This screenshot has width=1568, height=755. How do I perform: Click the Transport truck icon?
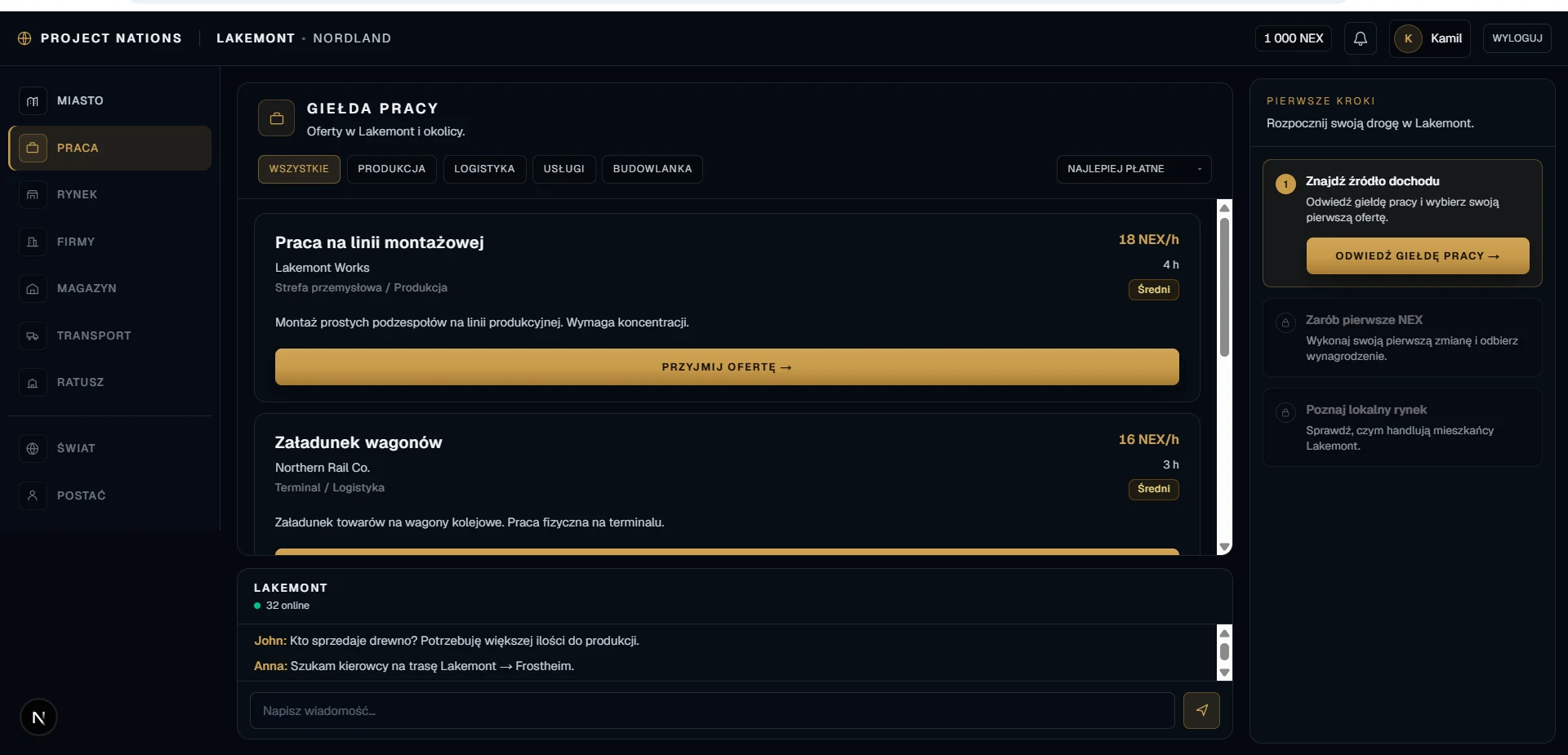[x=33, y=335]
